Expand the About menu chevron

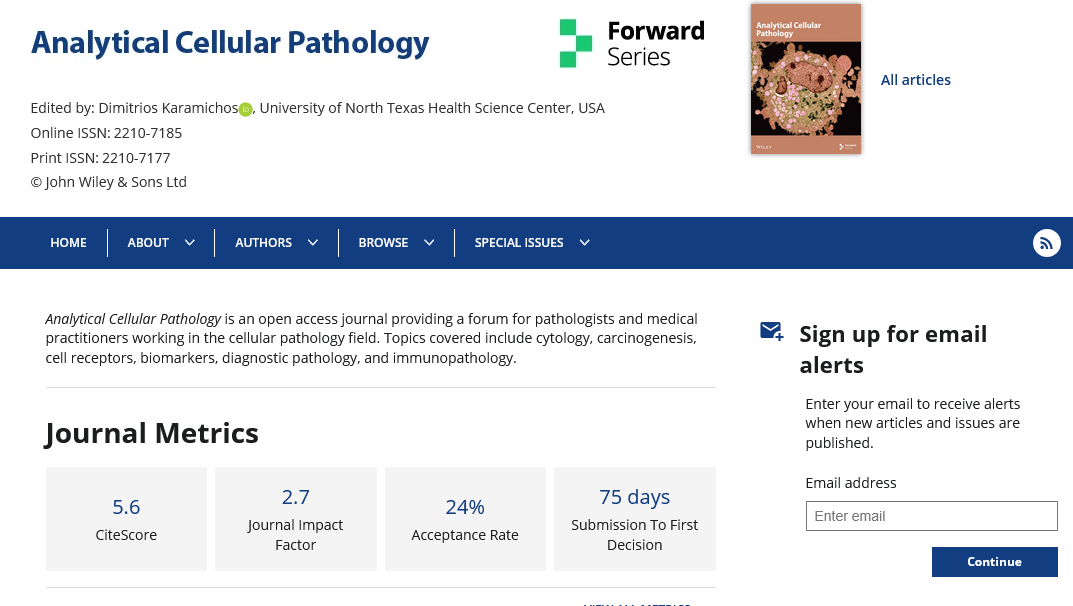(x=190, y=243)
